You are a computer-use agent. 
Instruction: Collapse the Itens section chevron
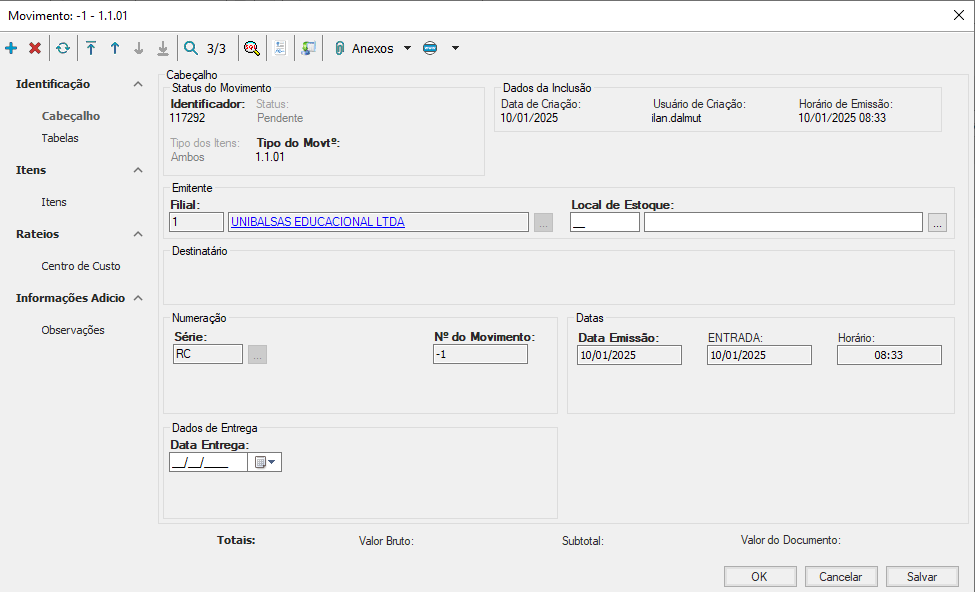(138, 170)
